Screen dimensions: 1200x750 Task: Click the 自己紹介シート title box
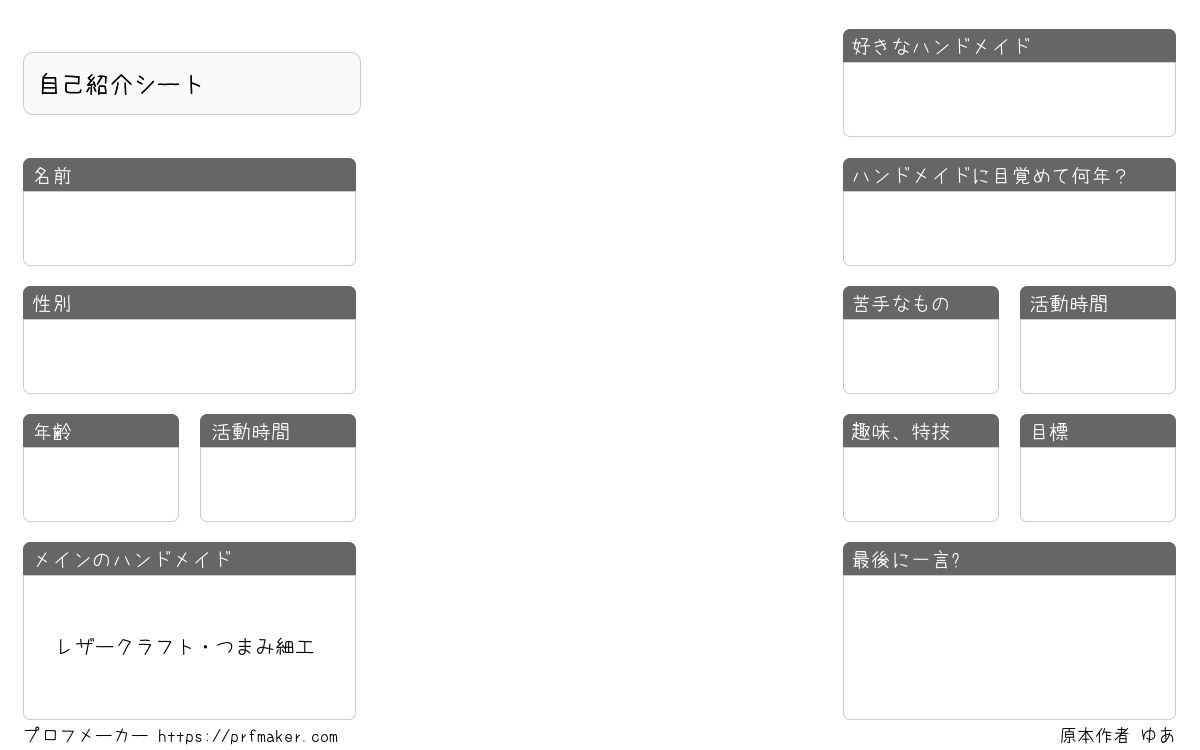tap(192, 84)
